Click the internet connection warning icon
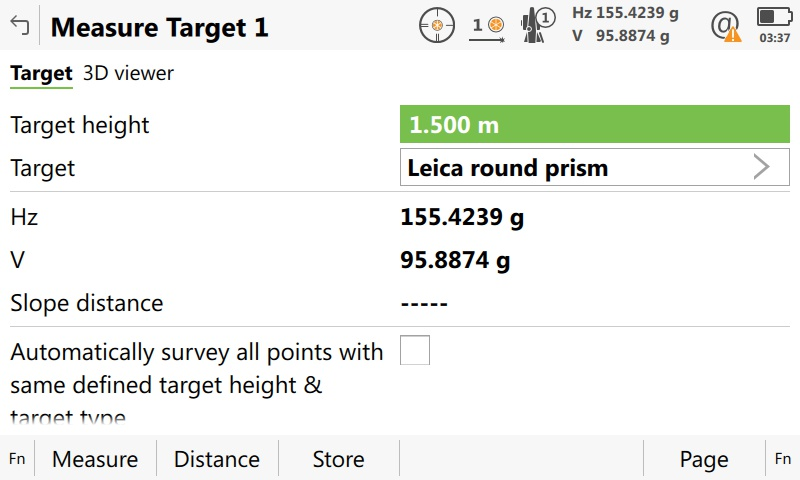 [726, 26]
